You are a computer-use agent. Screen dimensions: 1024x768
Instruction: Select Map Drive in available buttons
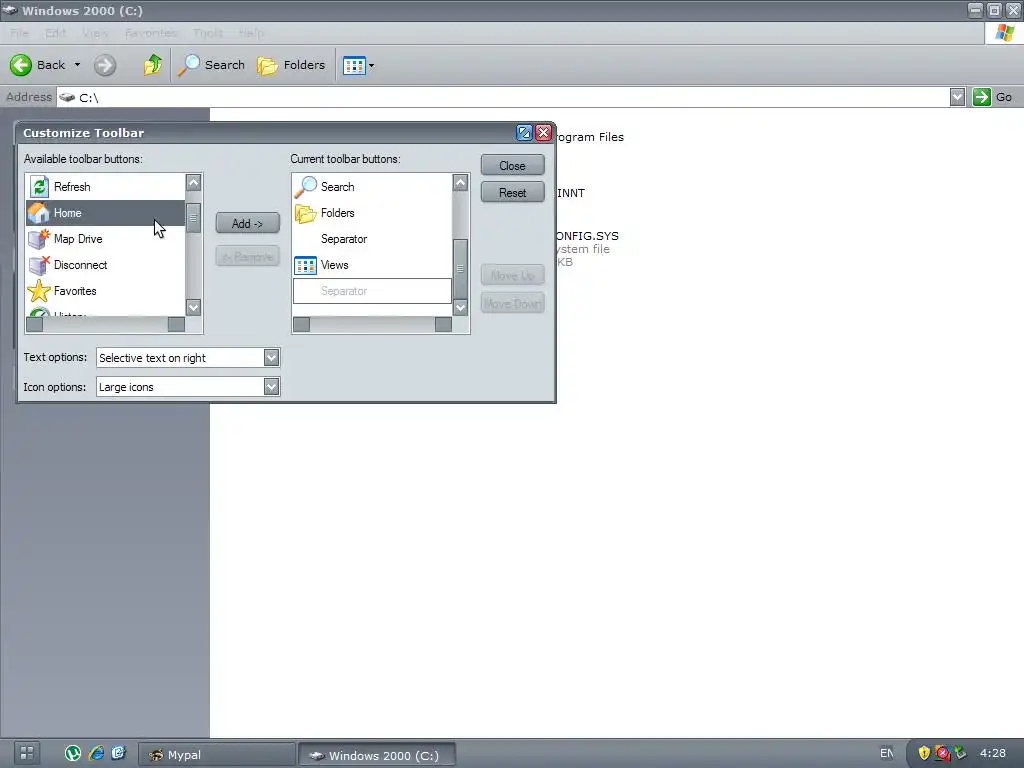click(105, 239)
